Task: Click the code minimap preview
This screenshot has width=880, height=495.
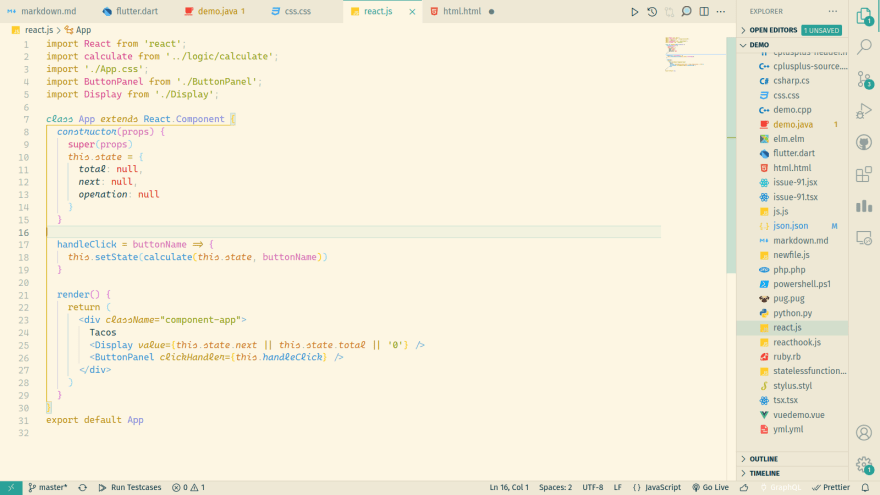Action: click(x=694, y=54)
